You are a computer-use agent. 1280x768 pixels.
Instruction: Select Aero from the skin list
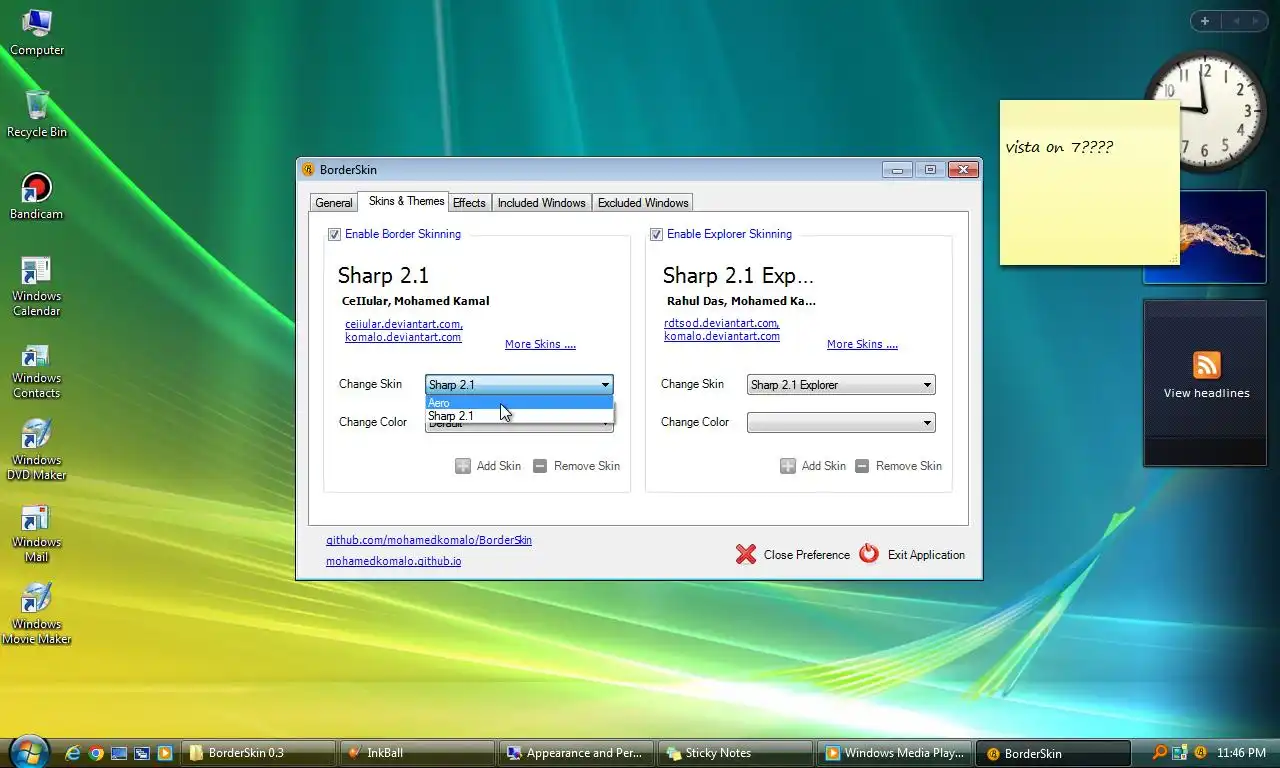pos(519,403)
